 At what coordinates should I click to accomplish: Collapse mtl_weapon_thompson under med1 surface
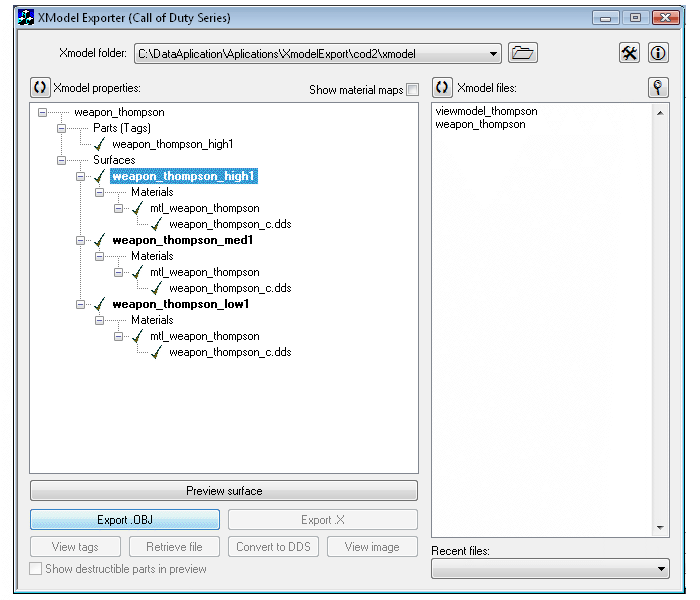point(118,272)
